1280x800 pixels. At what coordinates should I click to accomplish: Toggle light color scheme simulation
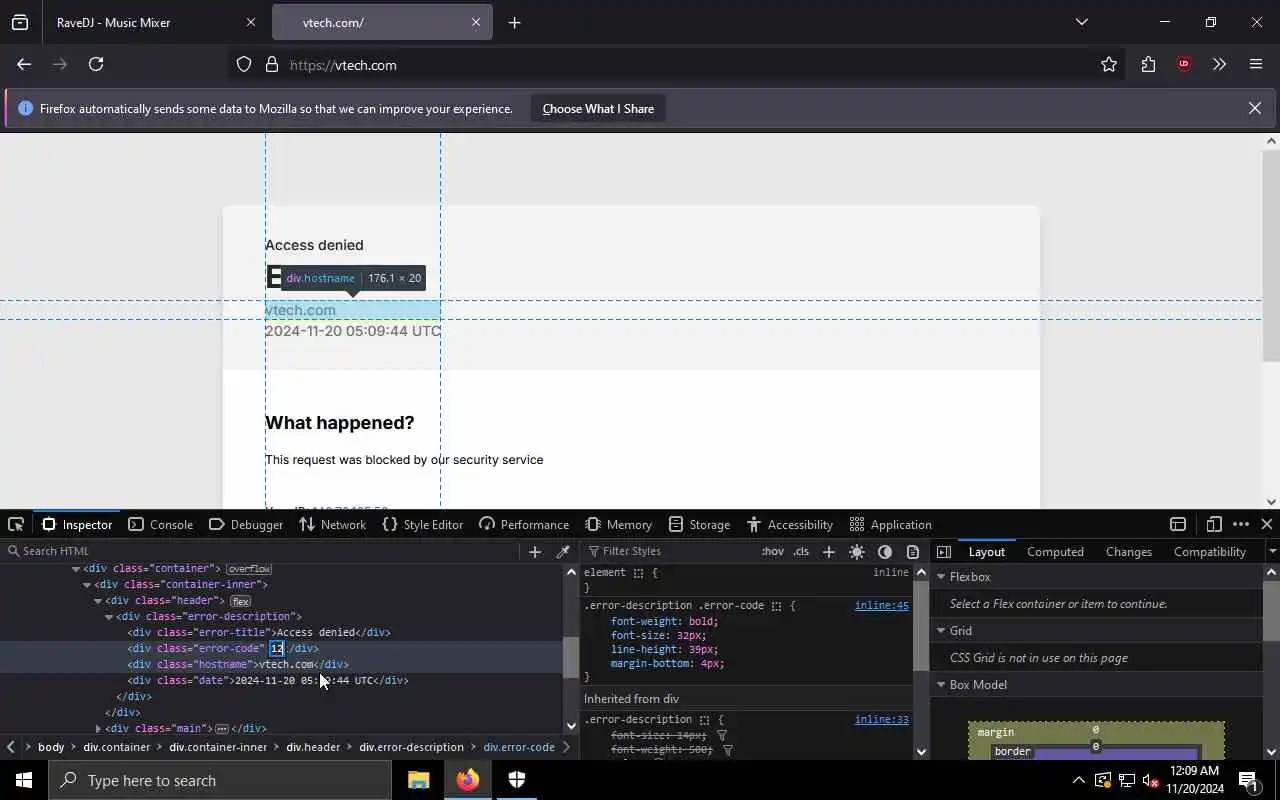coord(857,551)
